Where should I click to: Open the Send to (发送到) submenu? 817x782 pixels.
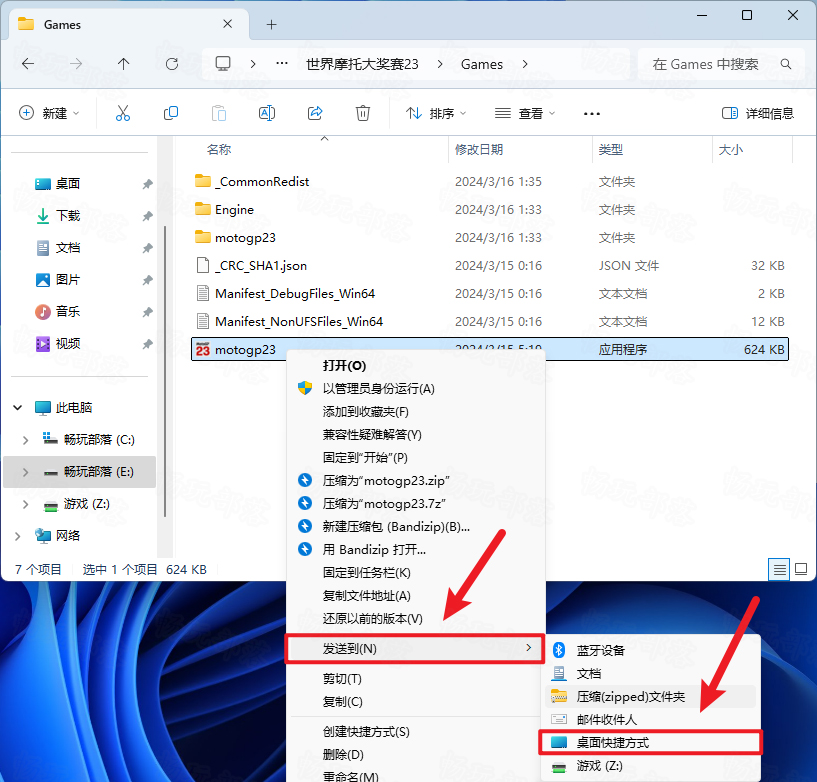415,649
